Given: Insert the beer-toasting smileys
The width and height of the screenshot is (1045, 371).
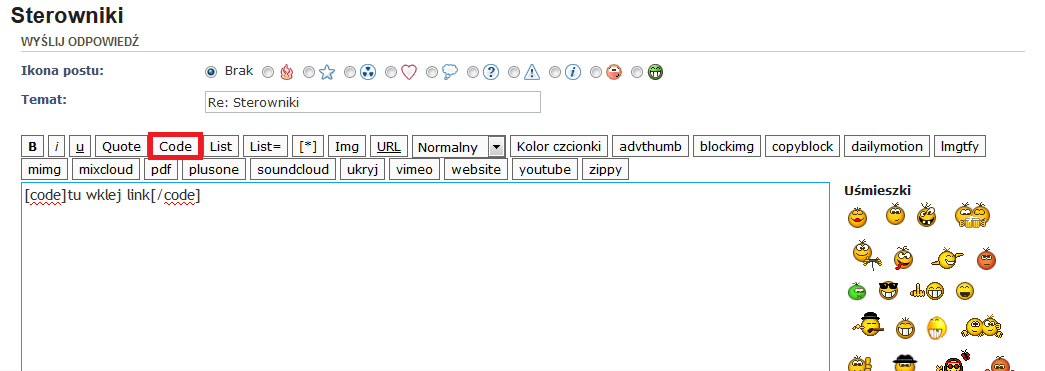Looking at the screenshot, I should [972, 215].
